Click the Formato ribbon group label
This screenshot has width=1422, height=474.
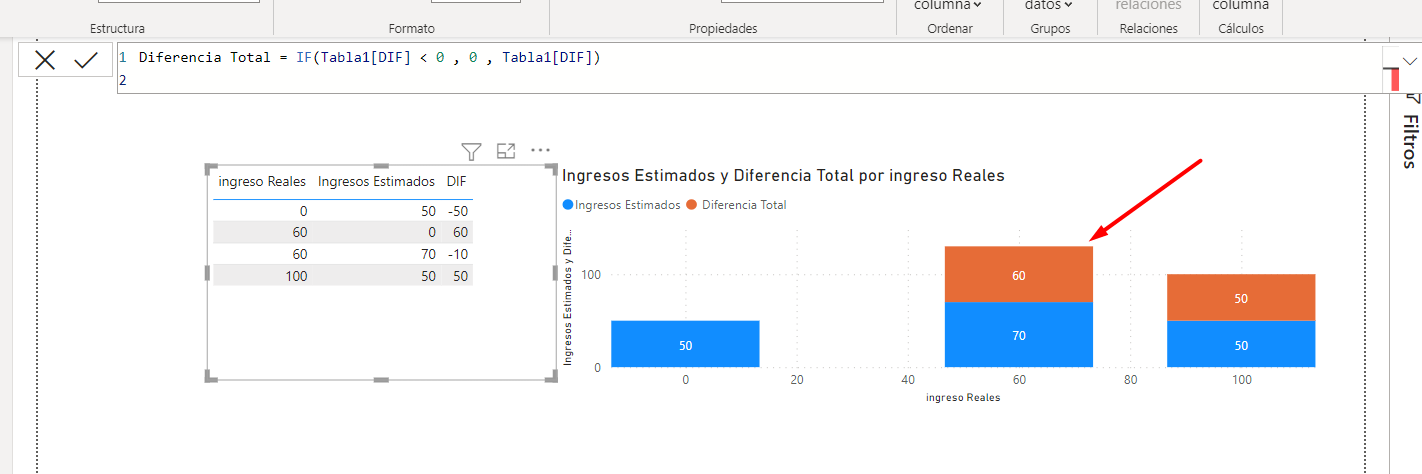(412, 29)
